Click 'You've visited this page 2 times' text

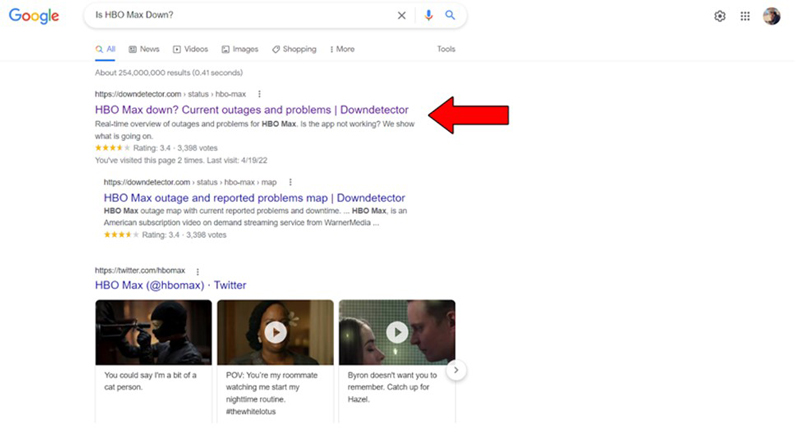181,160
